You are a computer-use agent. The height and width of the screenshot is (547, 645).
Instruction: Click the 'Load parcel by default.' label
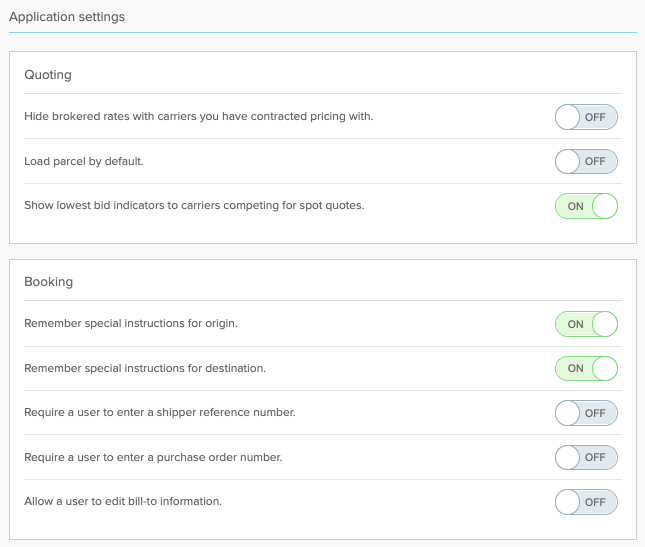tap(84, 161)
